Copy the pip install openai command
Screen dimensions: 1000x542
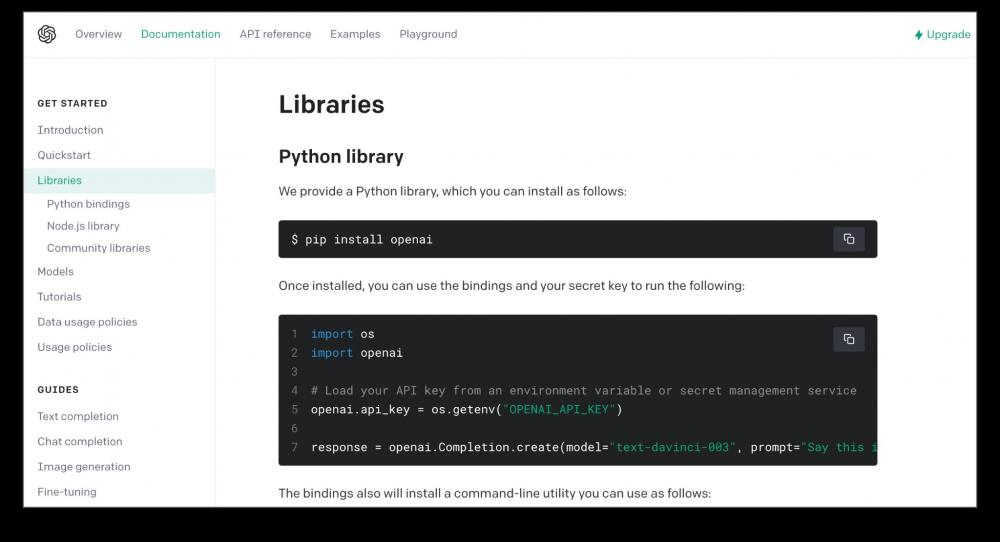click(x=849, y=239)
